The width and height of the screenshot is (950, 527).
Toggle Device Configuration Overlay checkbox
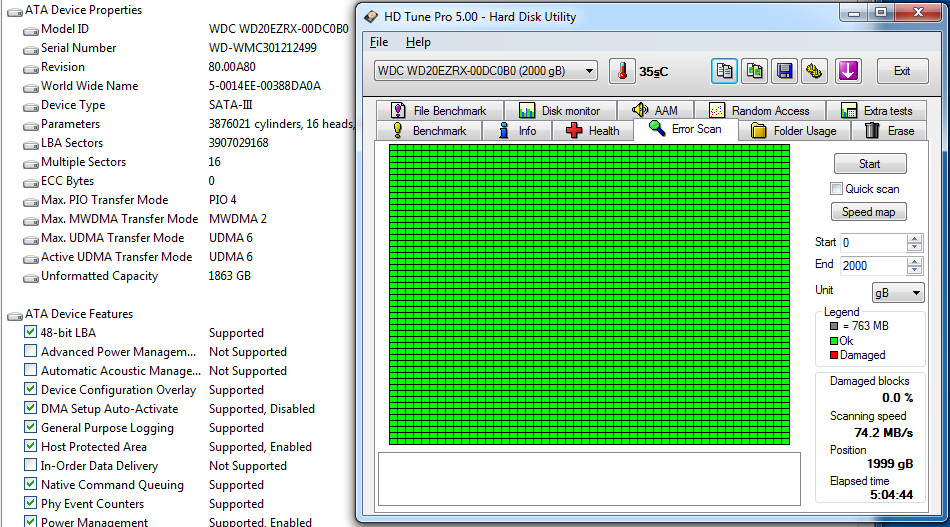click(30, 389)
